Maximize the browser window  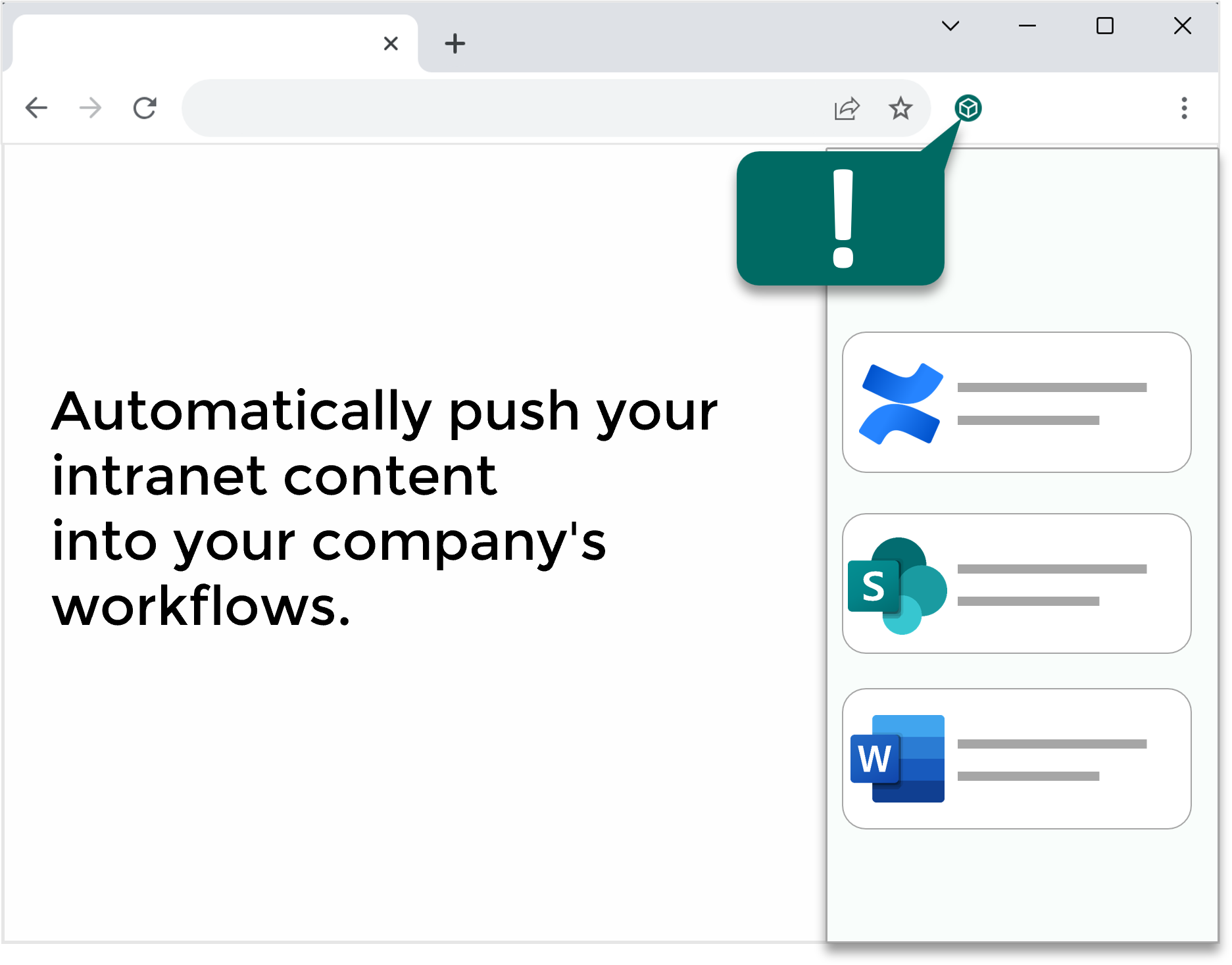(x=1105, y=26)
